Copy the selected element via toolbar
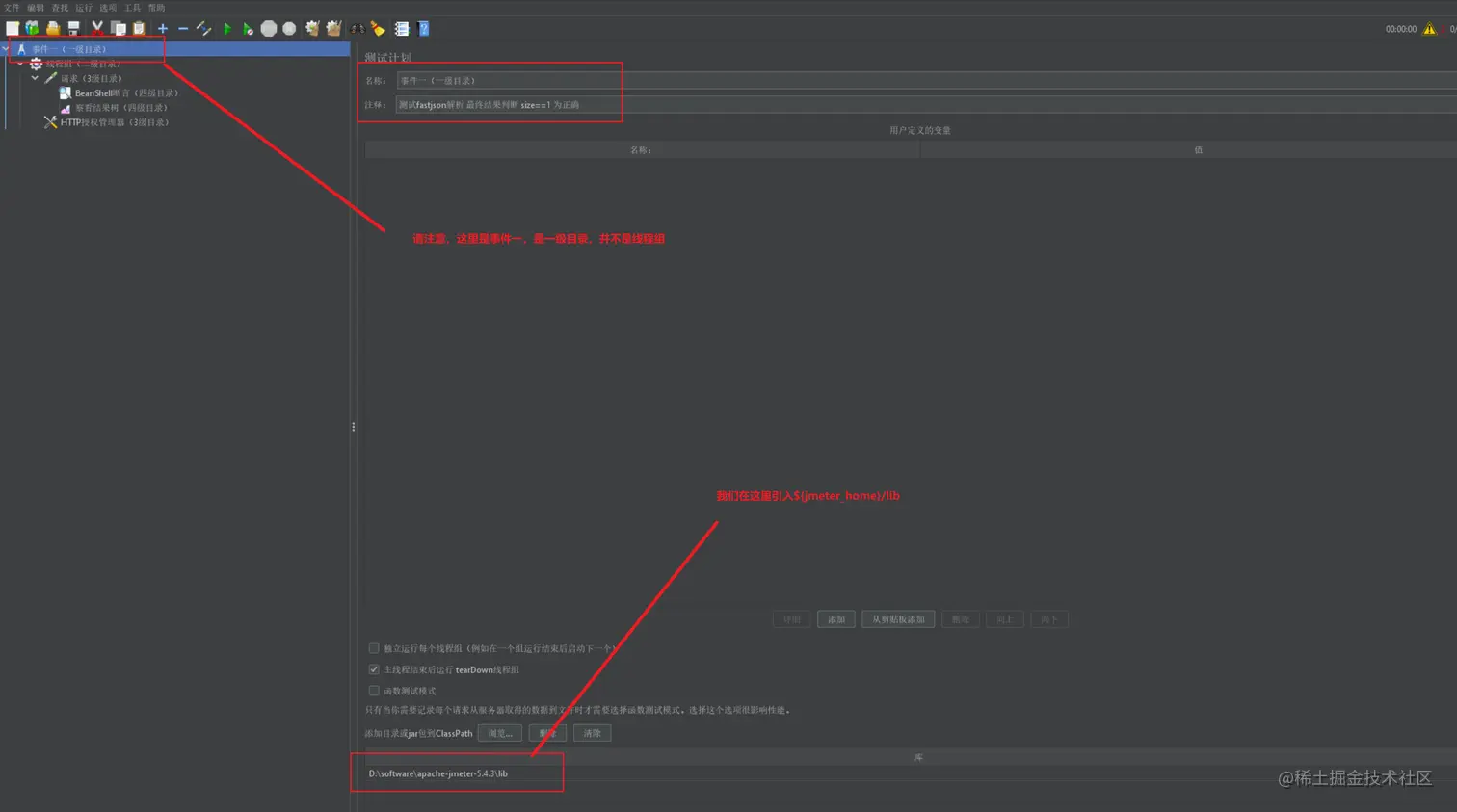1457x812 pixels. (118, 29)
